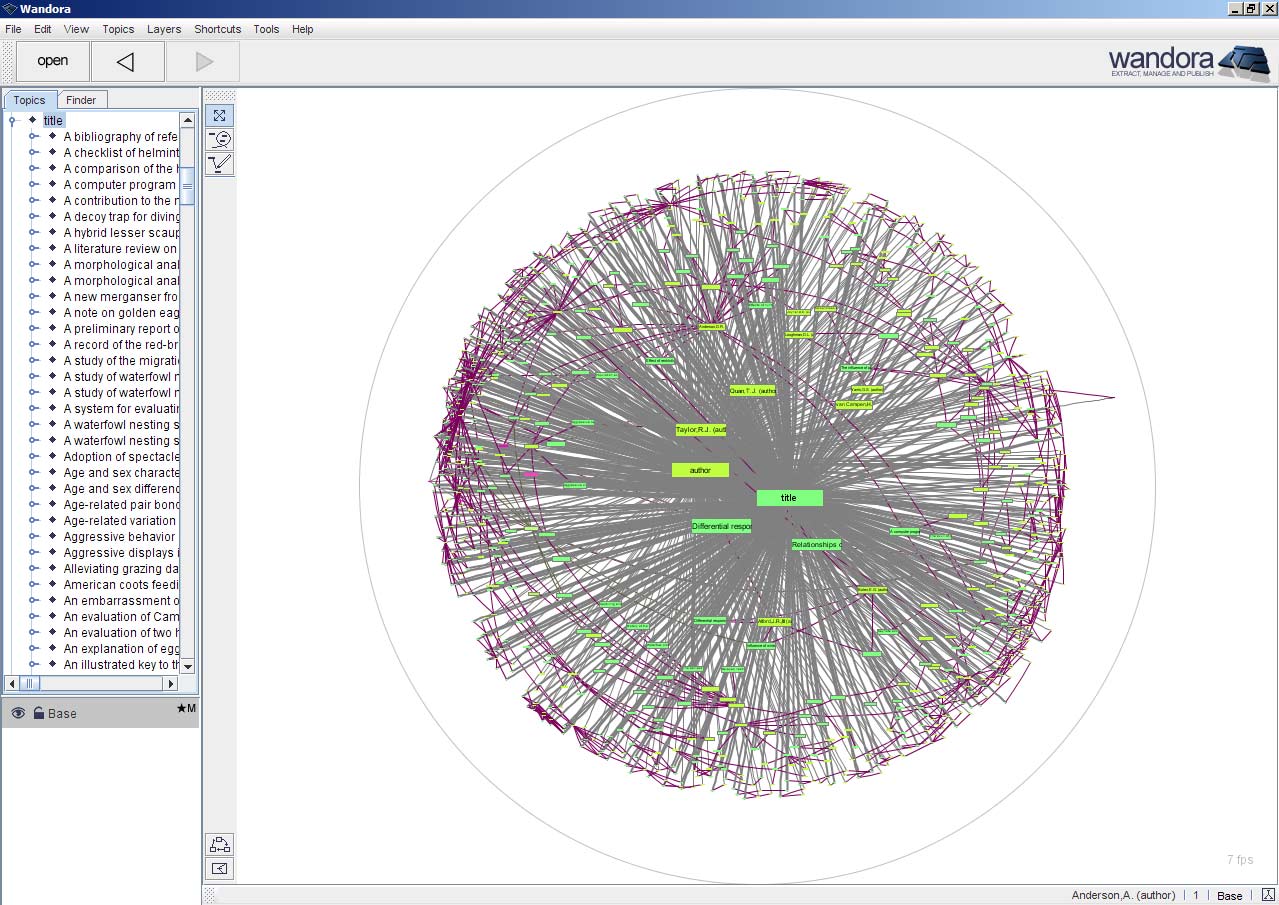Image resolution: width=1279 pixels, height=905 pixels.
Task: Select the 'title' node in the graph
Action: pyautogui.click(x=789, y=497)
